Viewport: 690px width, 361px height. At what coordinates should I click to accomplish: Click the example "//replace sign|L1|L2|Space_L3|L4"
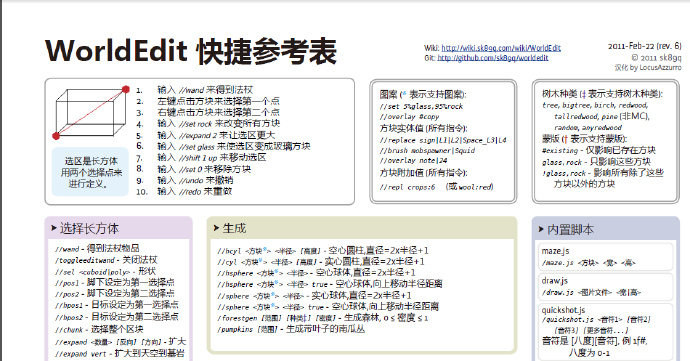(443, 140)
